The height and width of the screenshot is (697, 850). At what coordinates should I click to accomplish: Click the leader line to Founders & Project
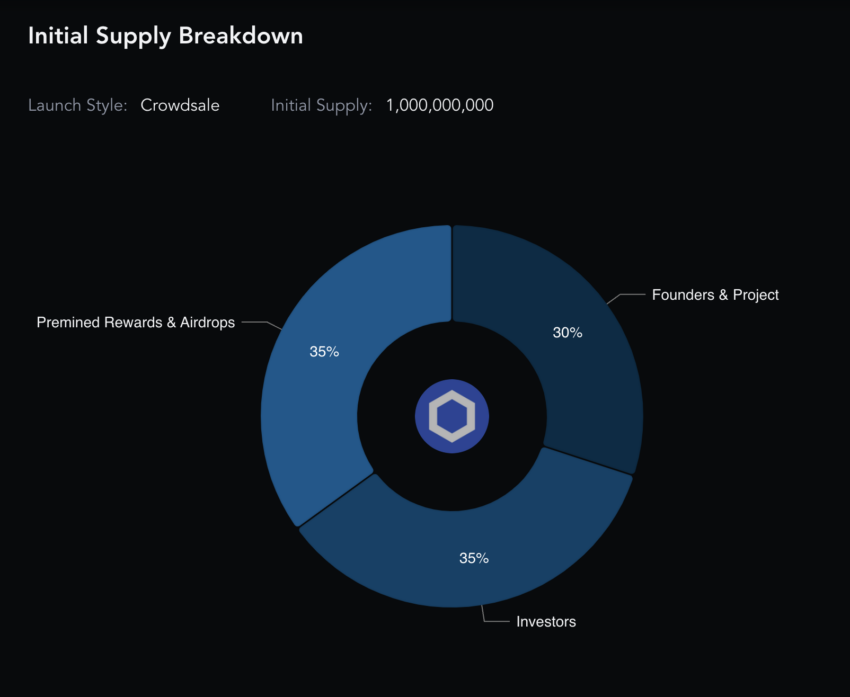tap(626, 297)
